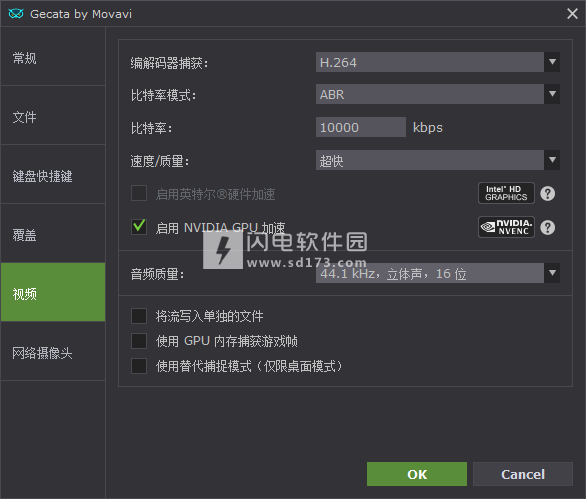586x499 pixels.
Task: Click the 音频质量 label
Action: coord(157,274)
